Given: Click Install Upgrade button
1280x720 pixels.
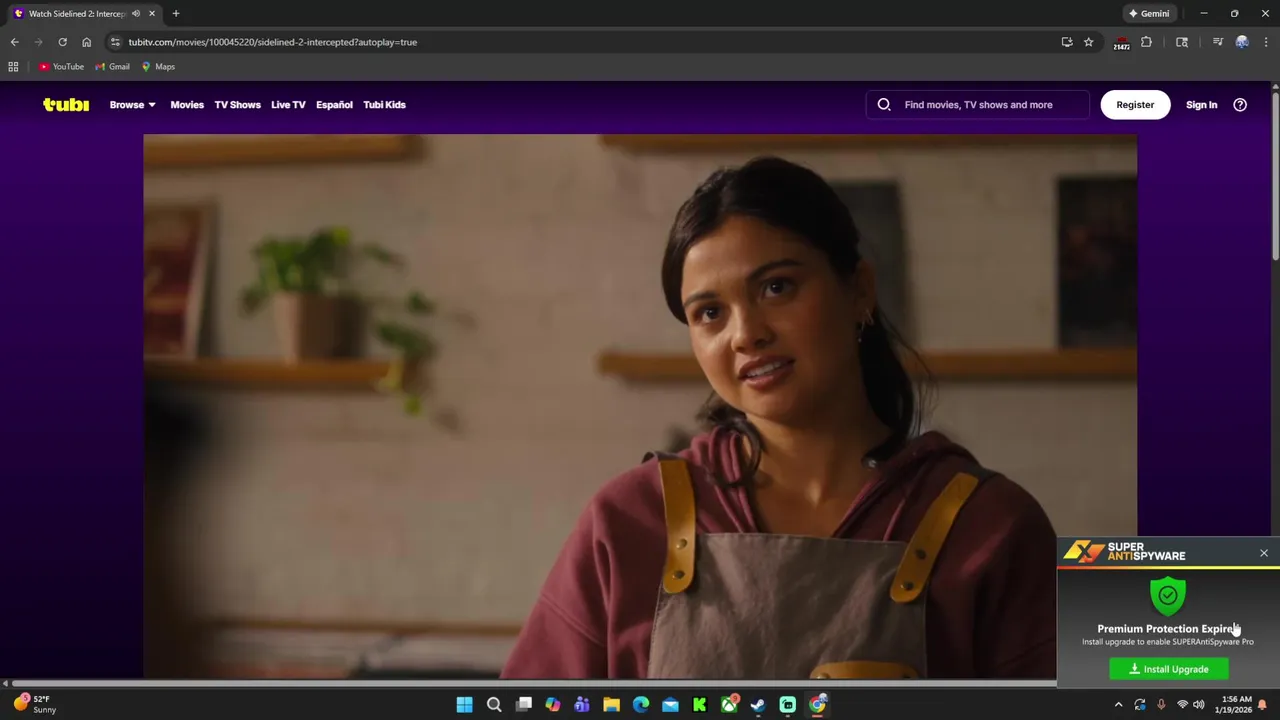Looking at the screenshot, I should (x=1169, y=669).
